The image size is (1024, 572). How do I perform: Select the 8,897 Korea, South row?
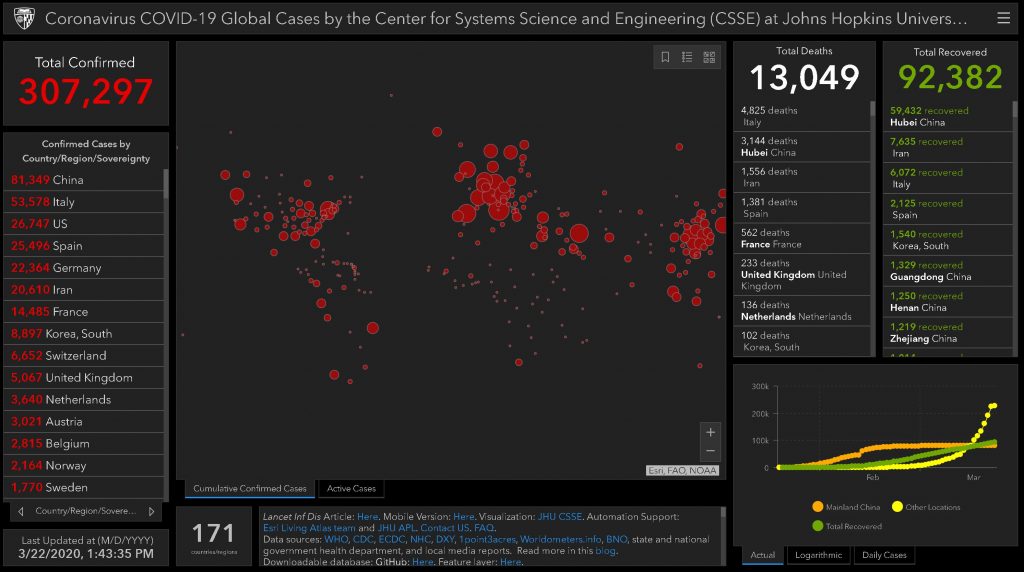click(x=84, y=334)
